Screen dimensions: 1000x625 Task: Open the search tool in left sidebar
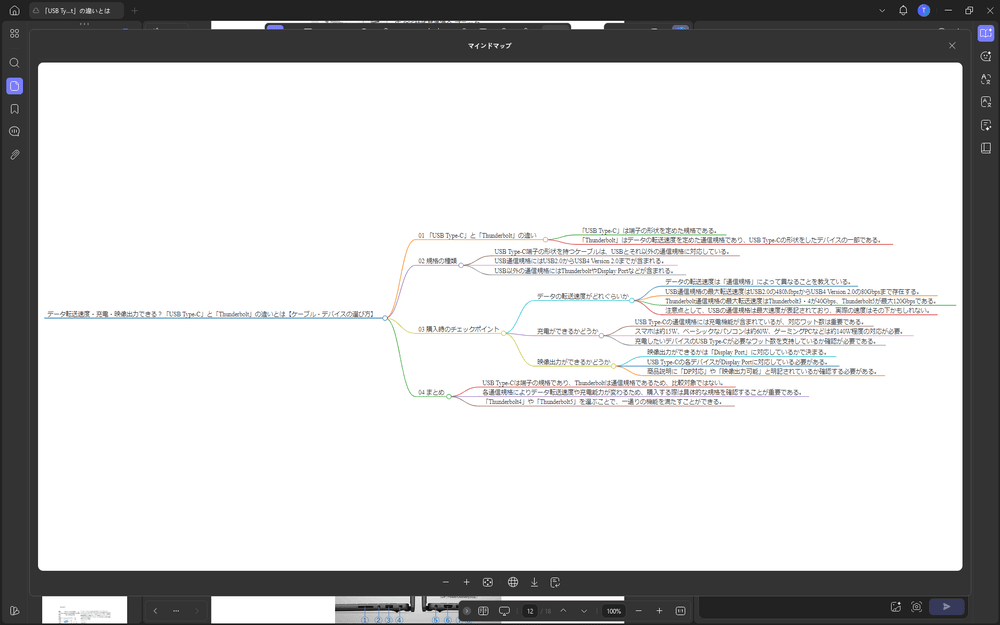14,63
